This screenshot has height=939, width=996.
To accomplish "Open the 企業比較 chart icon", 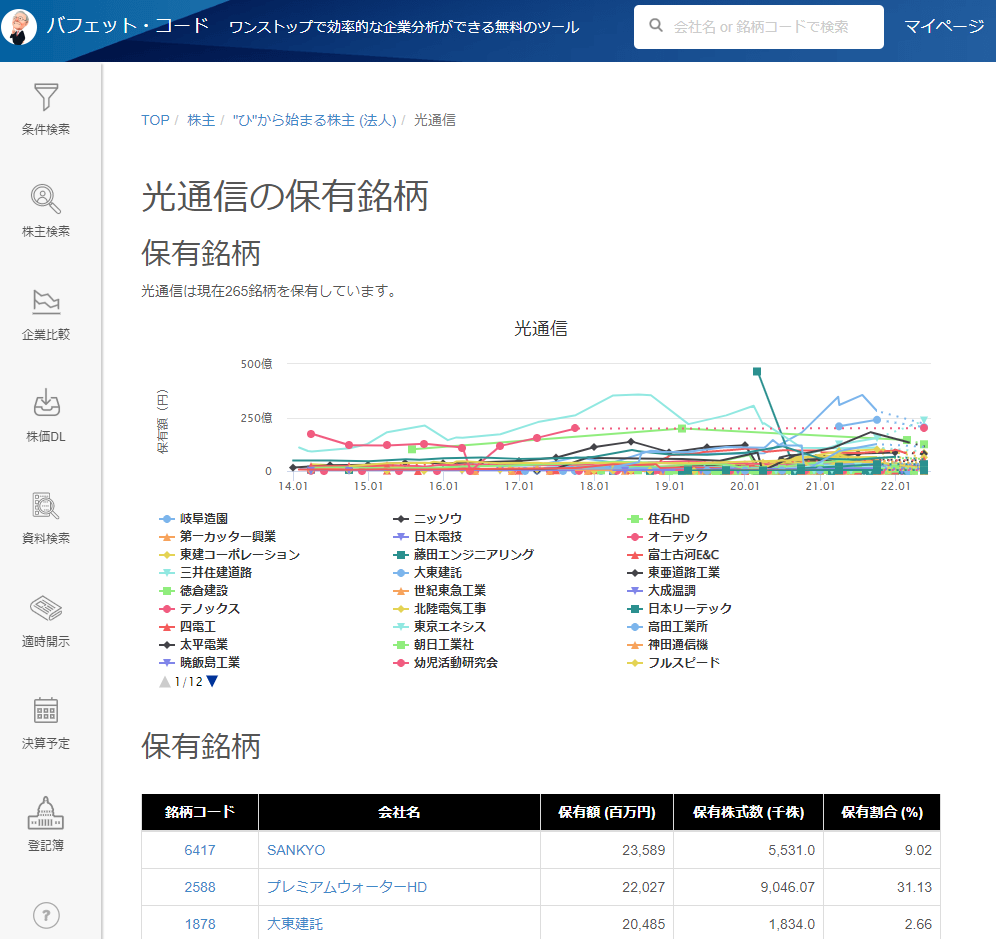I will pyautogui.click(x=46, y=302).
